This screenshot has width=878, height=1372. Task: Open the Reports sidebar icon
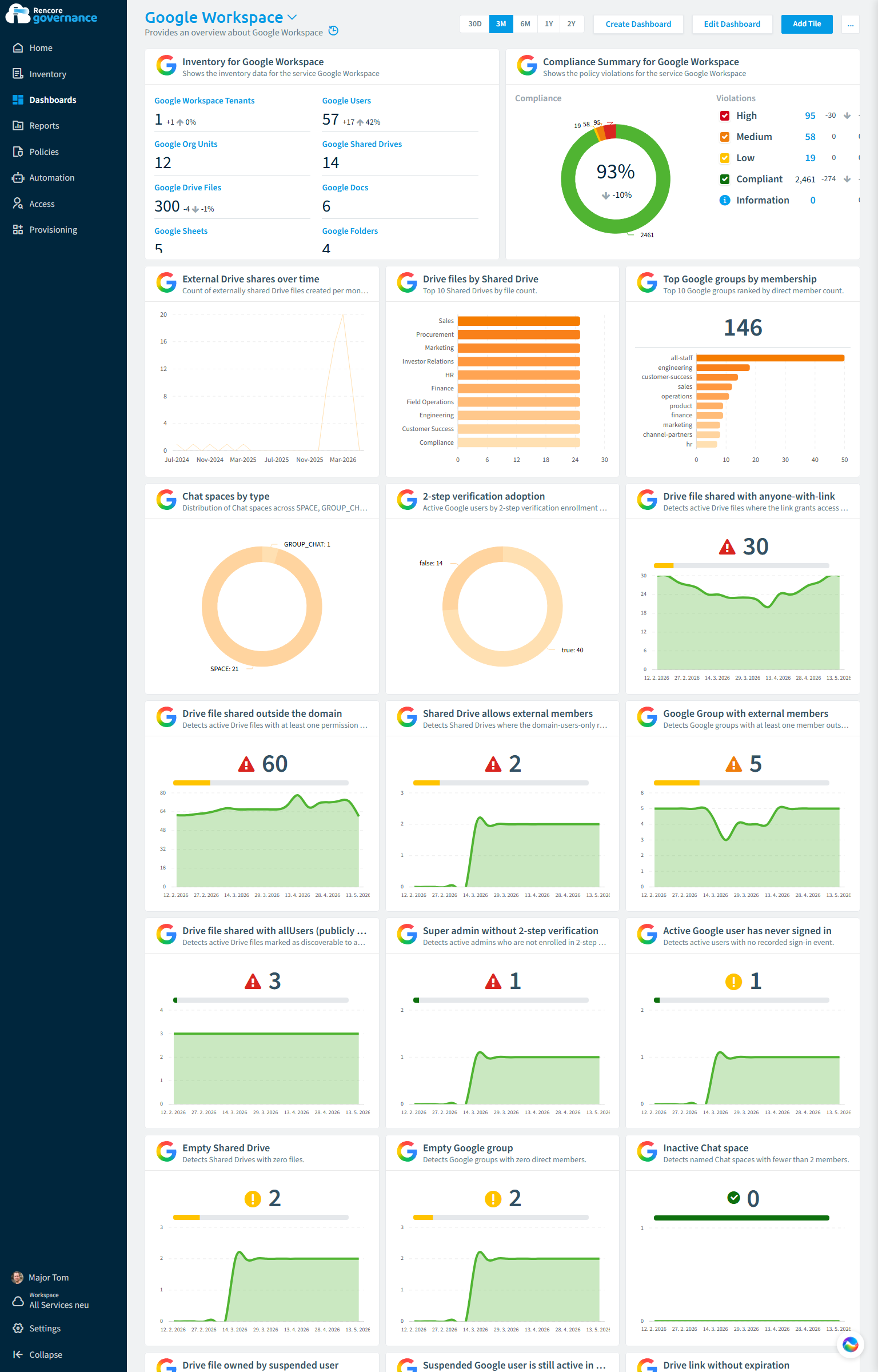click(x=18, y=126)
